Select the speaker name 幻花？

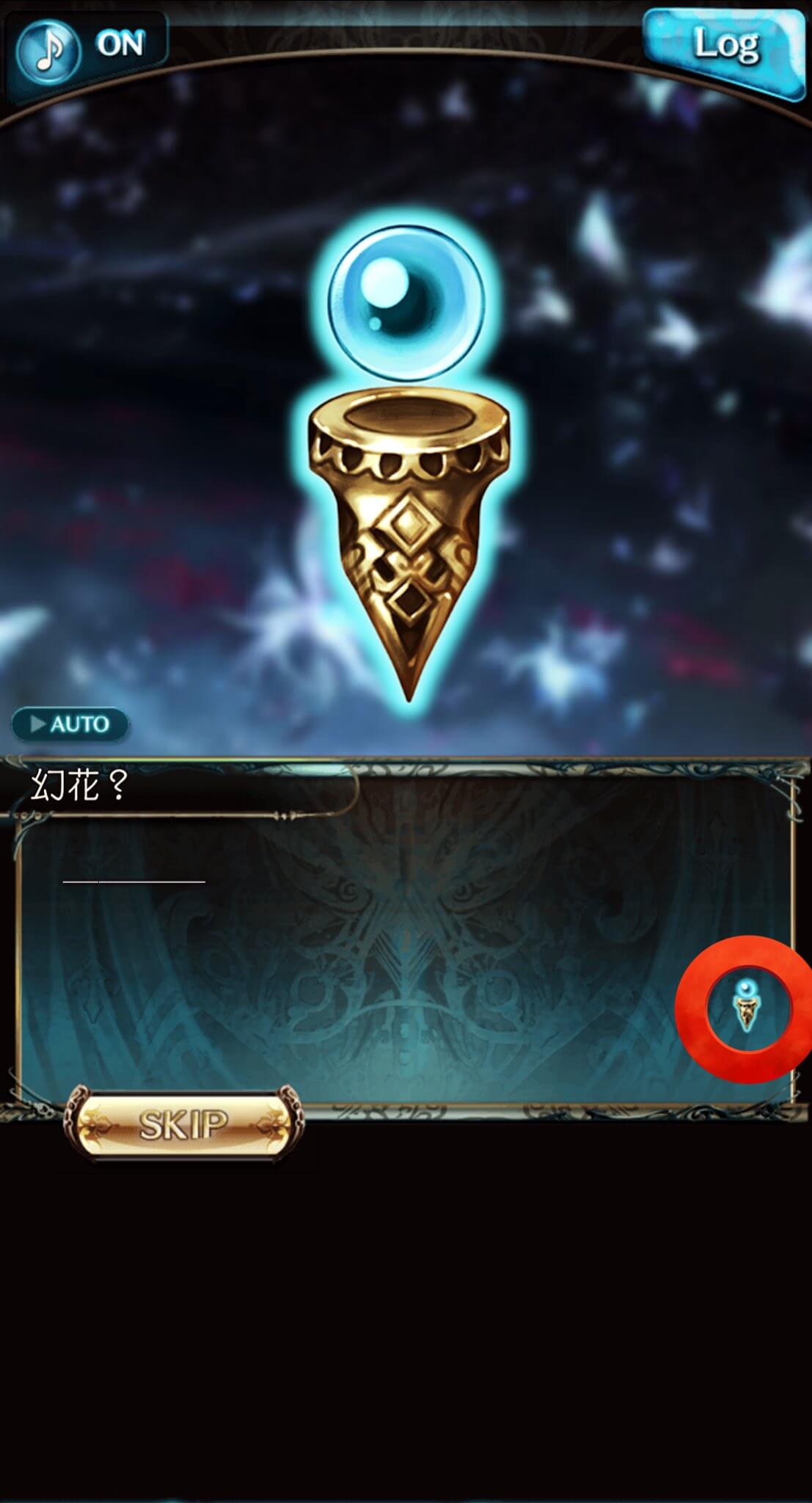pos(80,785)
